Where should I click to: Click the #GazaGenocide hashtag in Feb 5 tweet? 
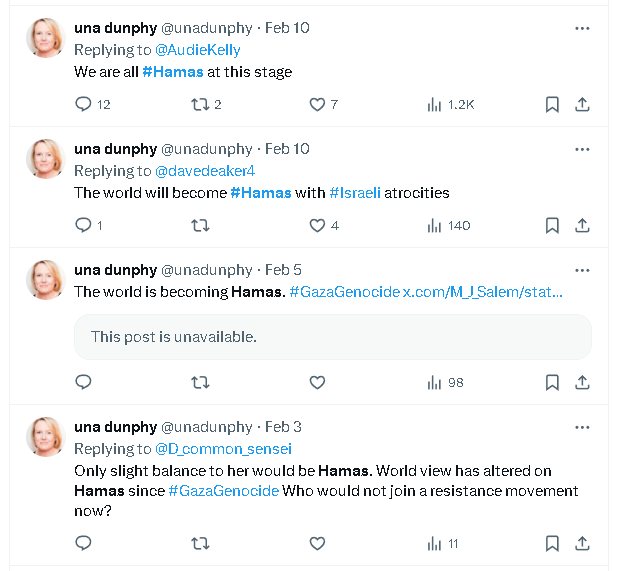pyautogui.click(x=343, y=292)
